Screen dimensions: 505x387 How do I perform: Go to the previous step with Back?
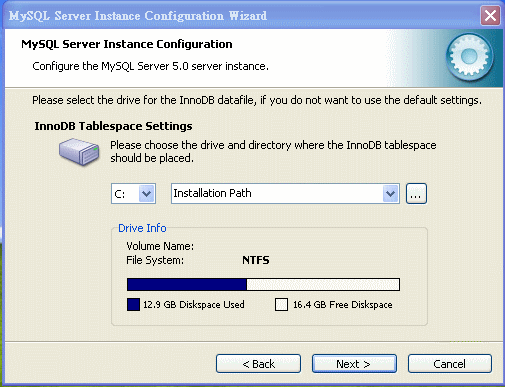258,364
